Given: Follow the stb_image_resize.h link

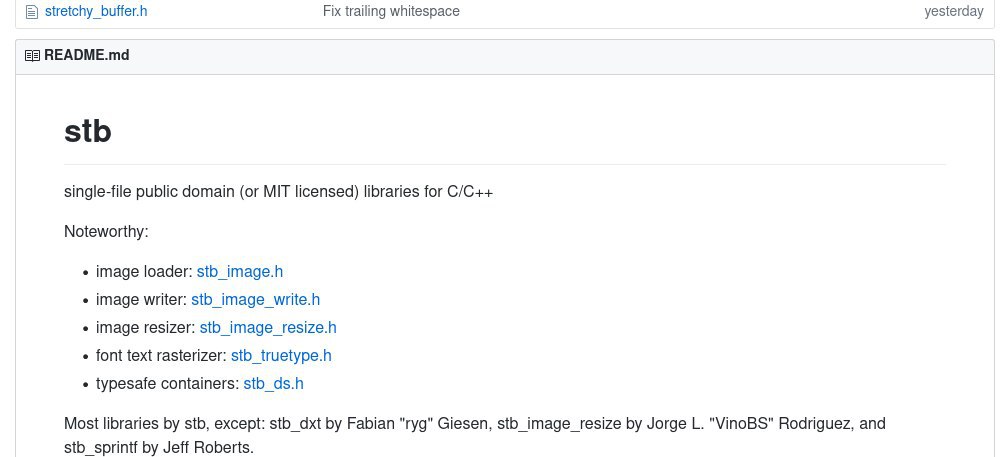Looking at the screenshot, I should click(268, 328).
